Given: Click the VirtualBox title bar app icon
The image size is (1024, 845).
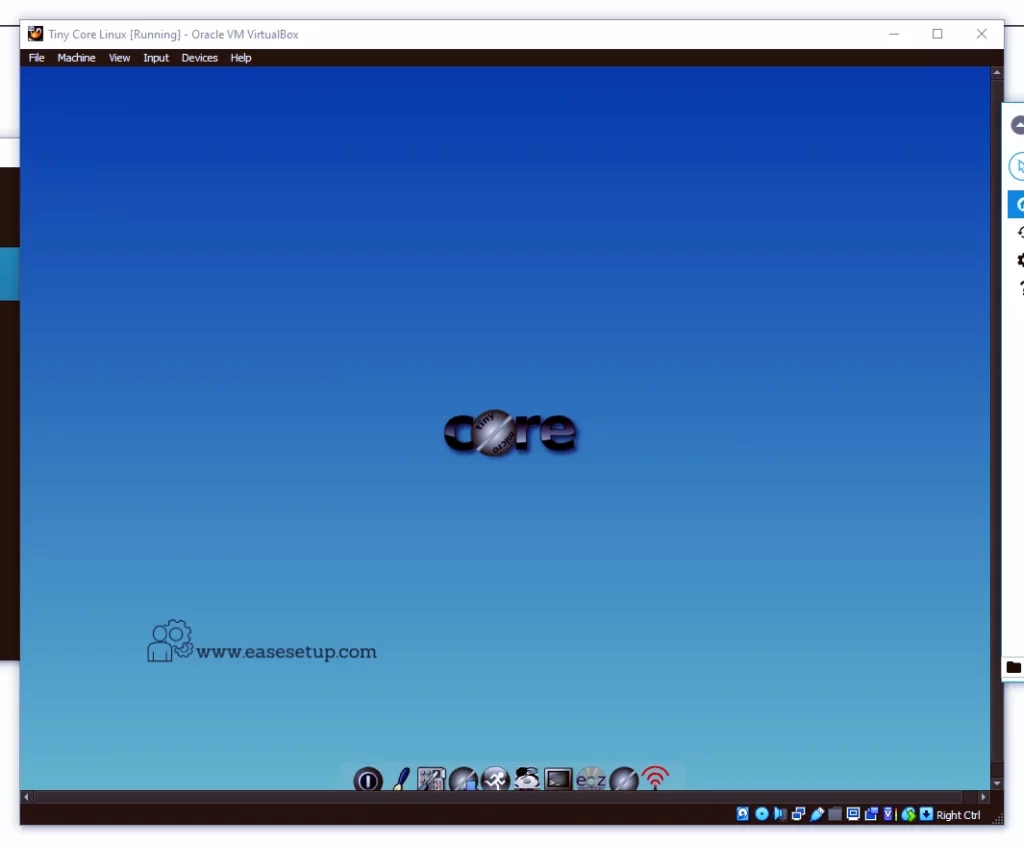Looking at the screenshot, I should coord(35,34).
